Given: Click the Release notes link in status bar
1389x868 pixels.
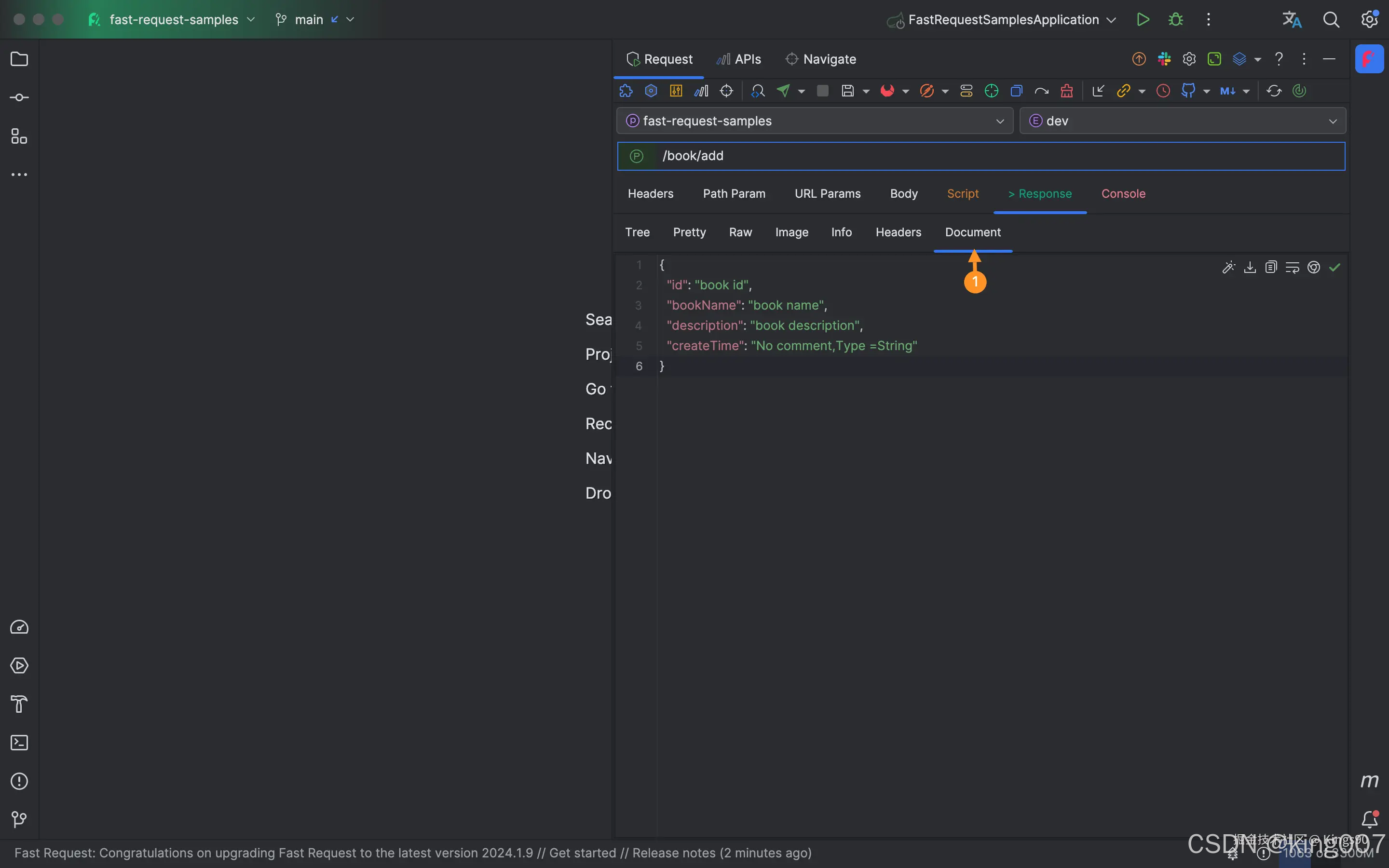Looking at the screenshot, I should [x=673, y=853].
